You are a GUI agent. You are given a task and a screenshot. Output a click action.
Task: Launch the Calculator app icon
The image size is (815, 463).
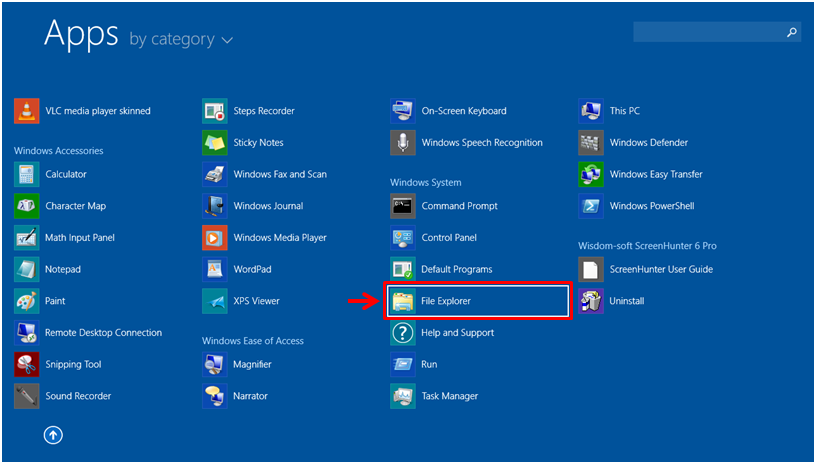(x=27, y=174)
